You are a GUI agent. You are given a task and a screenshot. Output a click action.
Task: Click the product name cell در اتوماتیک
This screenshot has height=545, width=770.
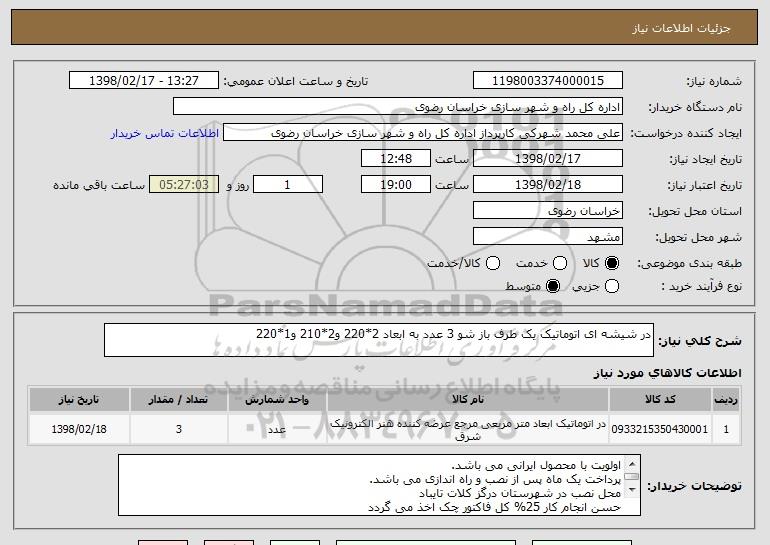click(468, 429)
